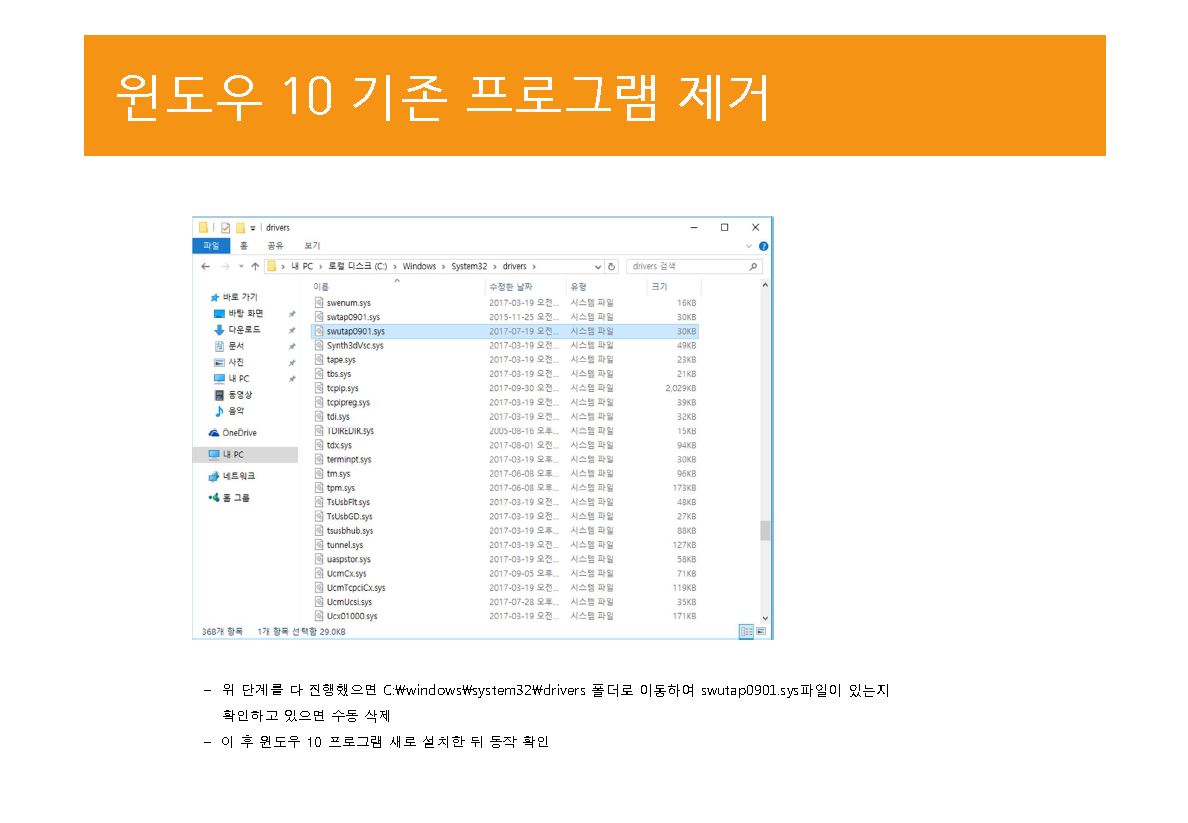
Task: Click System32 in the breadcrumb path
Action: click(x=470, y=267)
